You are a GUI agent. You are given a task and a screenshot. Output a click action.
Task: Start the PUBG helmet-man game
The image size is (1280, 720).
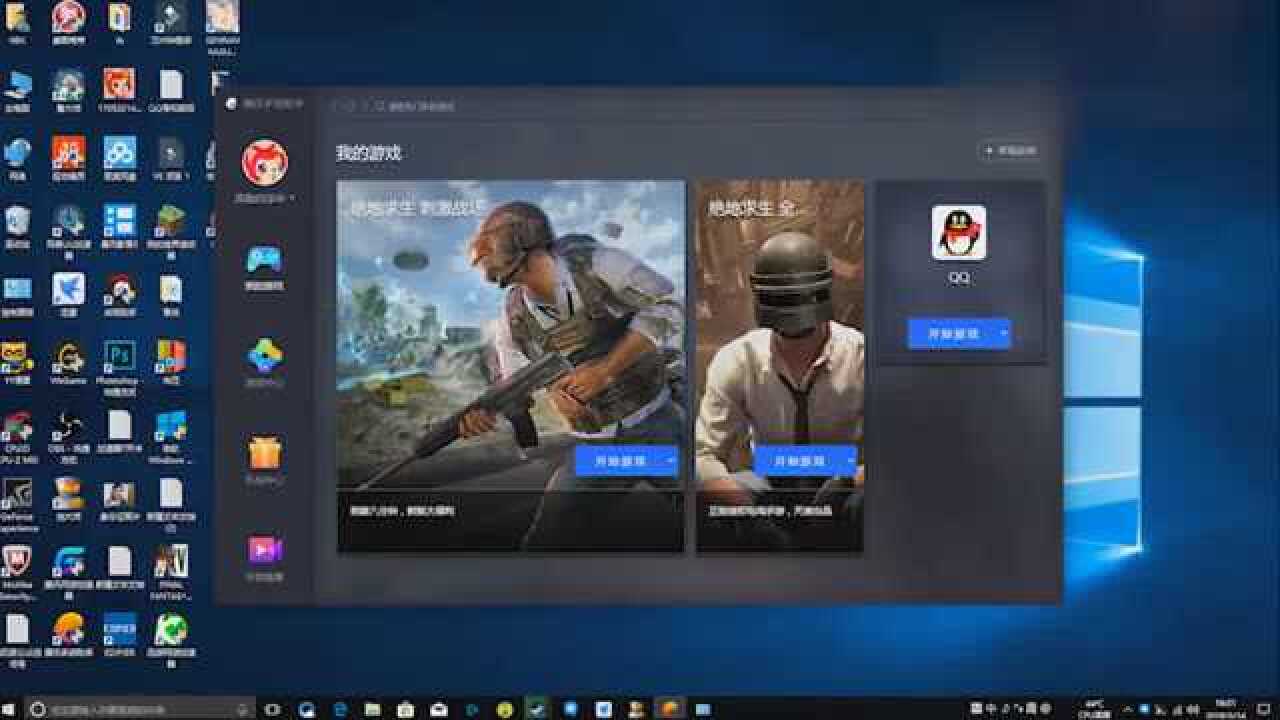click(x=800, y=461)
